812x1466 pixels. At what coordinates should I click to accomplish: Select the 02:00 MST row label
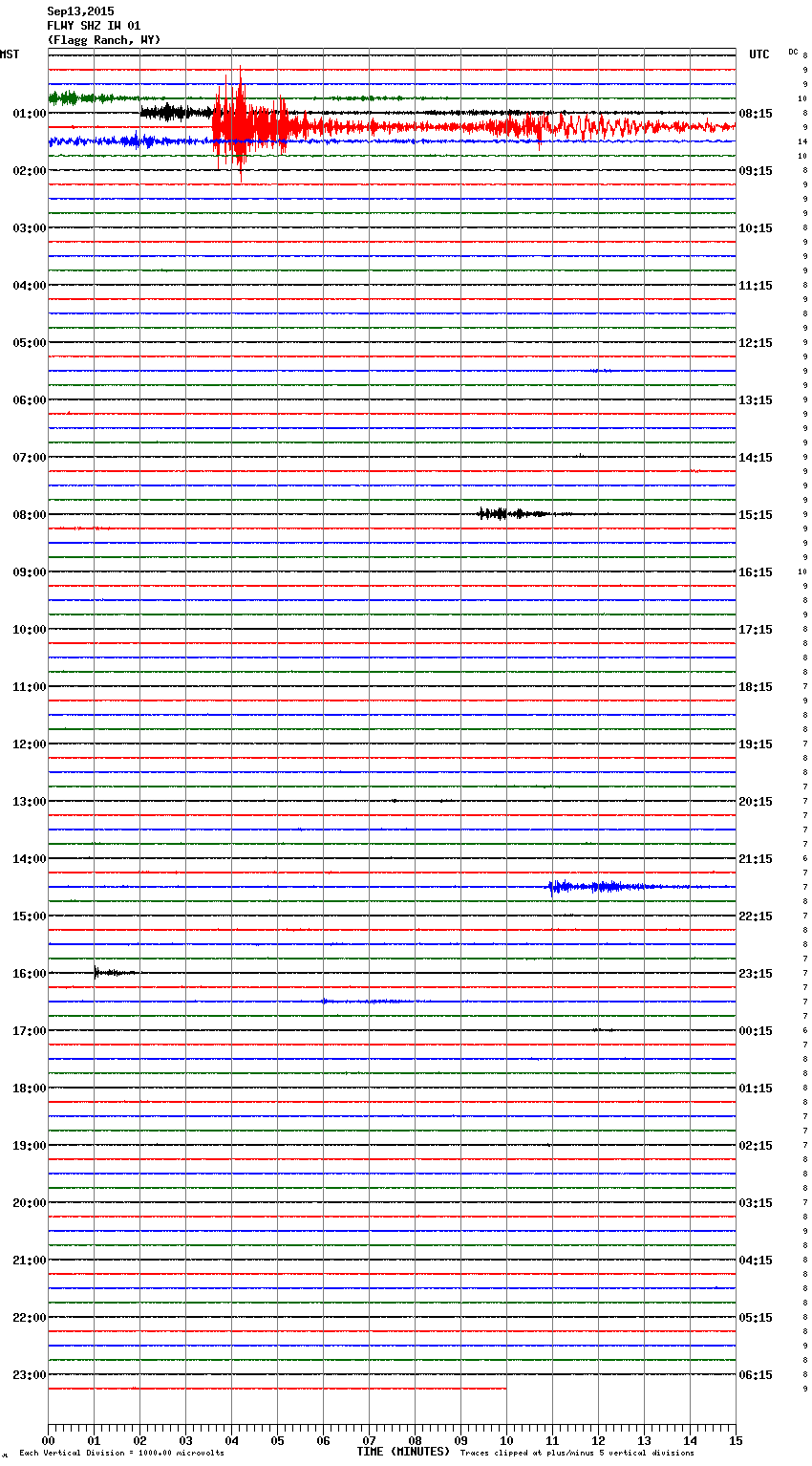point(30,171)
